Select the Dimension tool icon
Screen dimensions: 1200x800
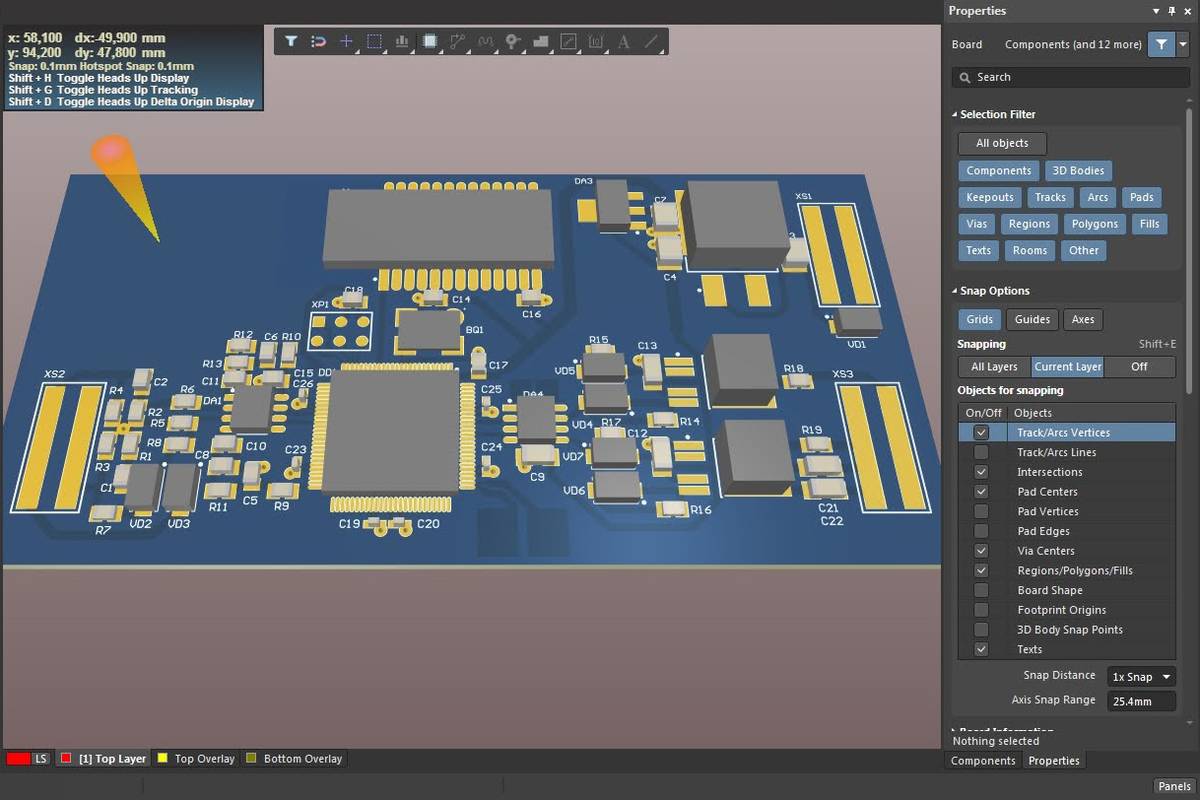click(x=597, y=42)
